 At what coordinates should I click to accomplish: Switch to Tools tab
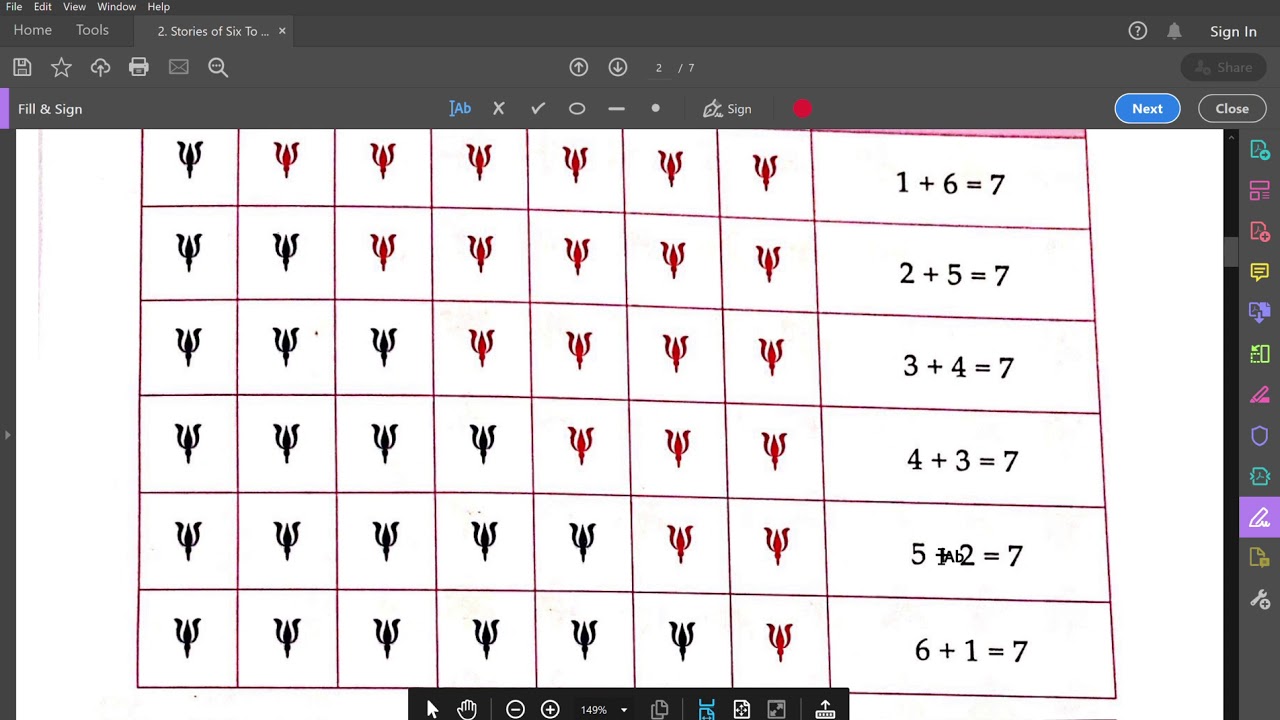click(92, 30)
